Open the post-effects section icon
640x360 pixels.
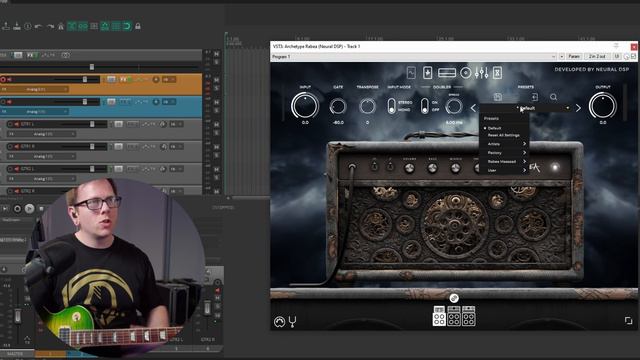point(498,73)
